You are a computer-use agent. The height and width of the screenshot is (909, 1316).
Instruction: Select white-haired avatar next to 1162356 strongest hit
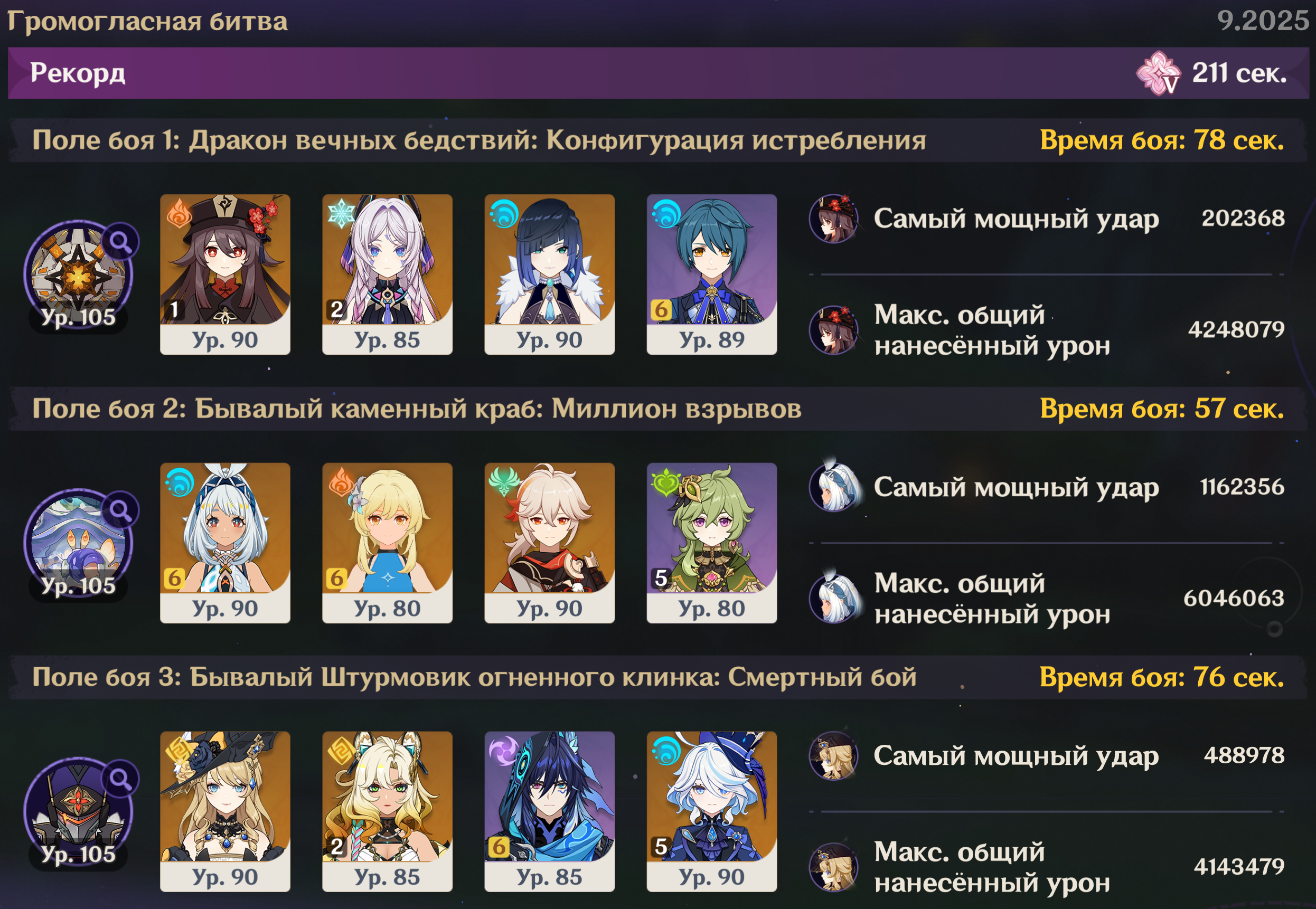pos(833,487)
